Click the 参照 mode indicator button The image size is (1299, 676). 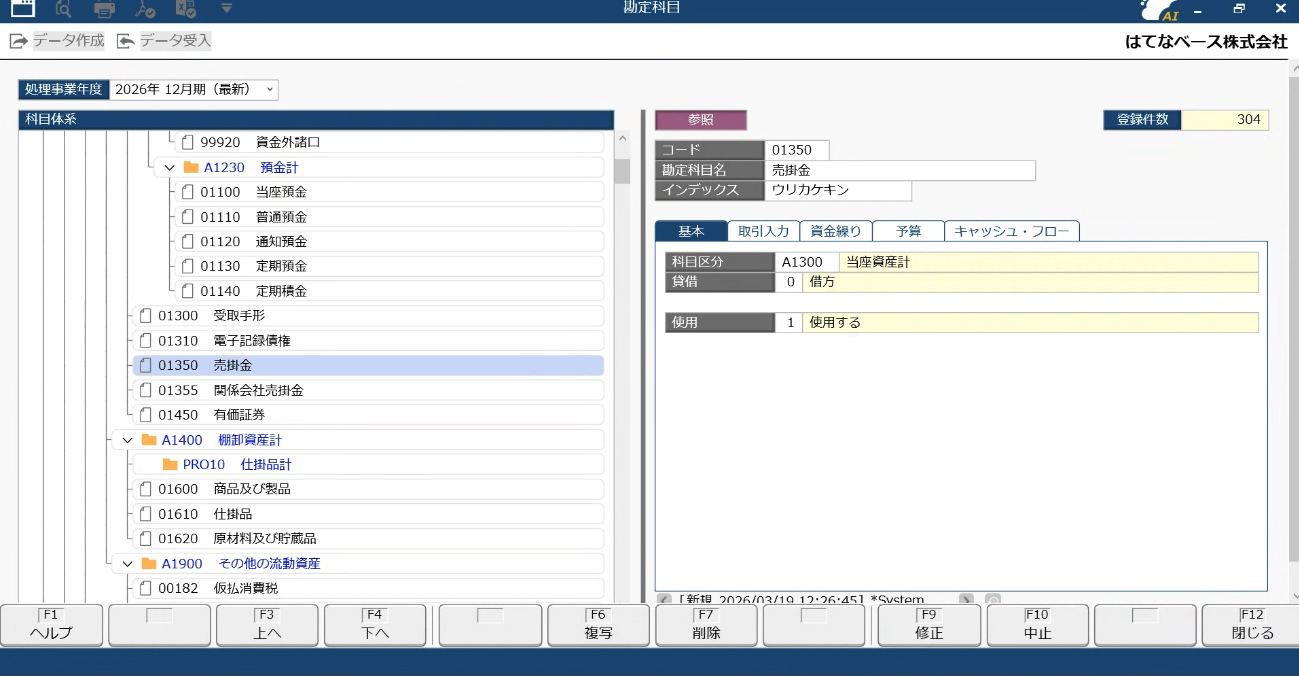701,120
